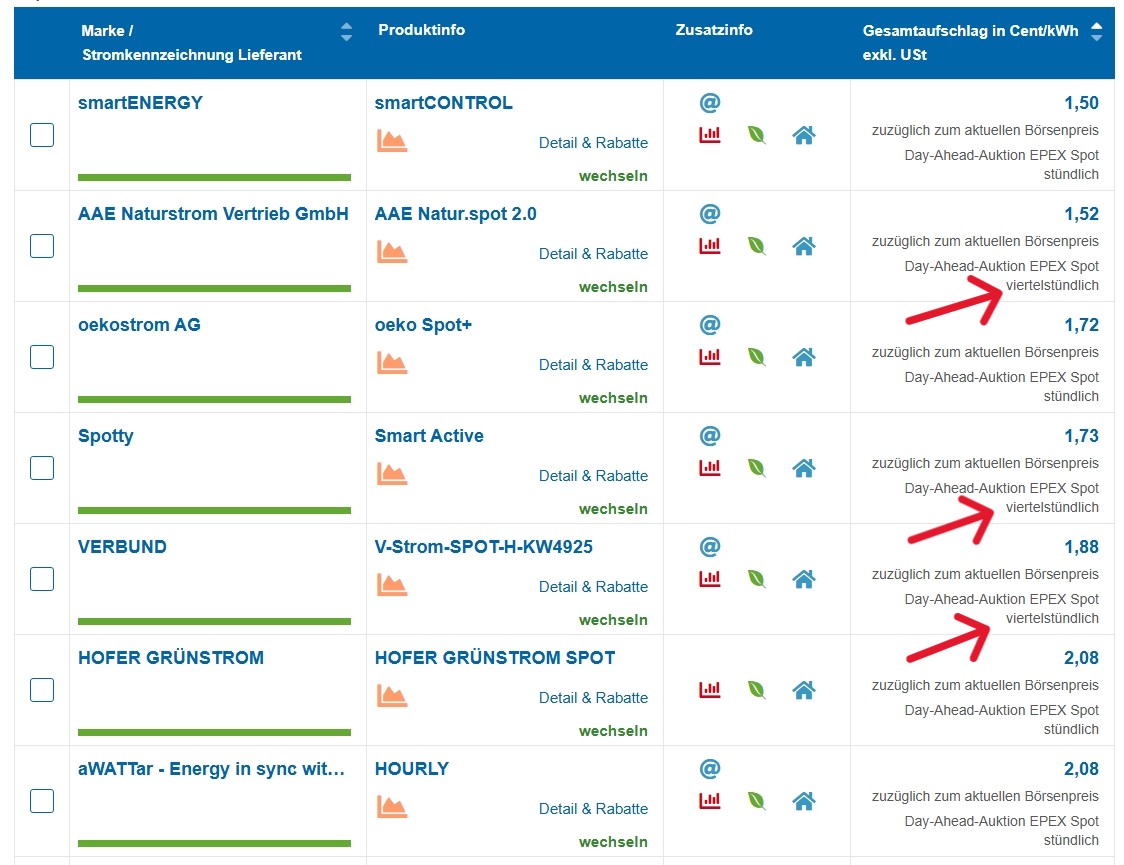
Task: Click the 1,88 surcharge value for VERBUND
Action: tap(1081, 548)
